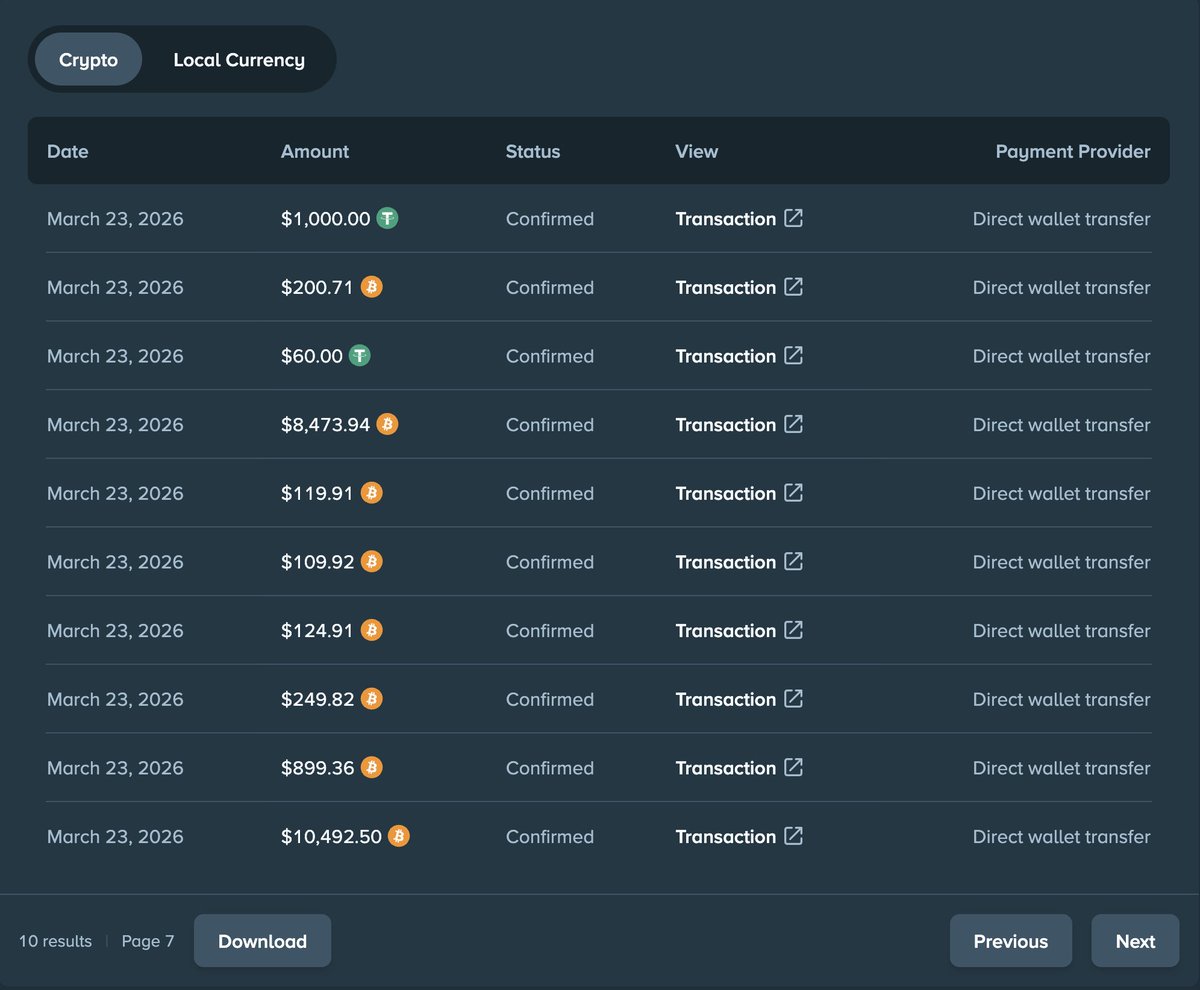Open Transaction link for $119.91 payment
This screenshot has height=990, width=1200.
(739, 493)
